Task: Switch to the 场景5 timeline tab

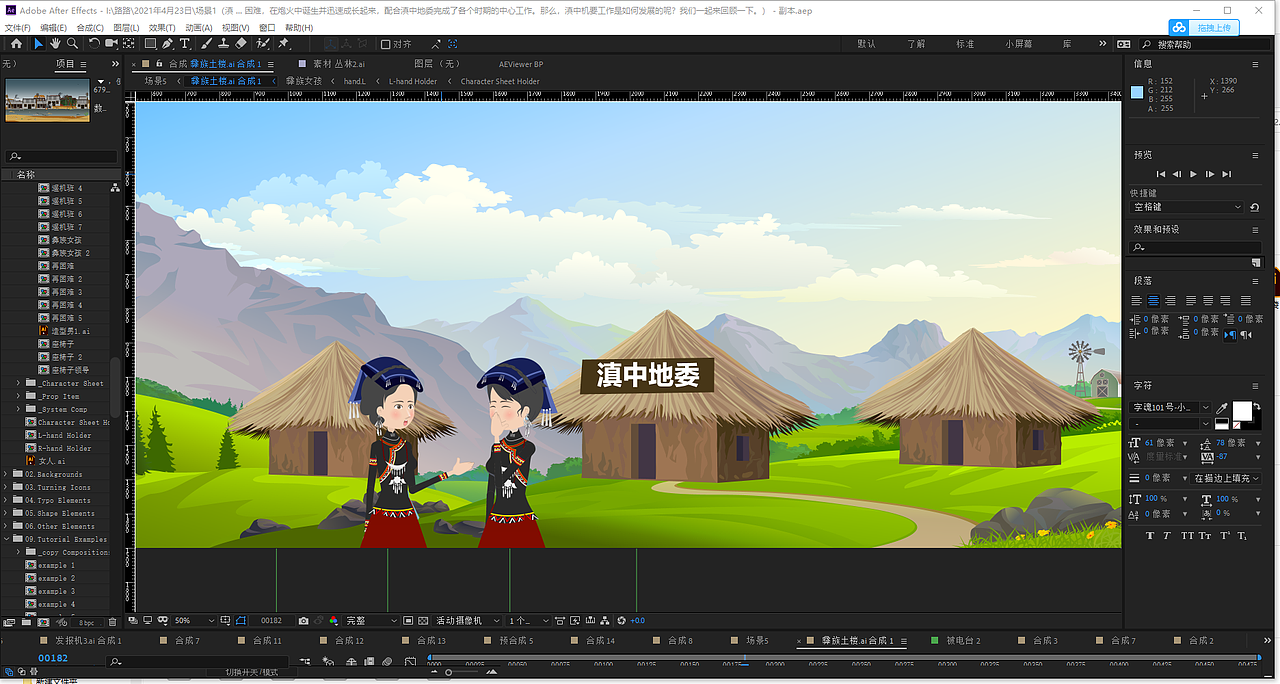Action: pyautogui.click(x=757, y=640)
